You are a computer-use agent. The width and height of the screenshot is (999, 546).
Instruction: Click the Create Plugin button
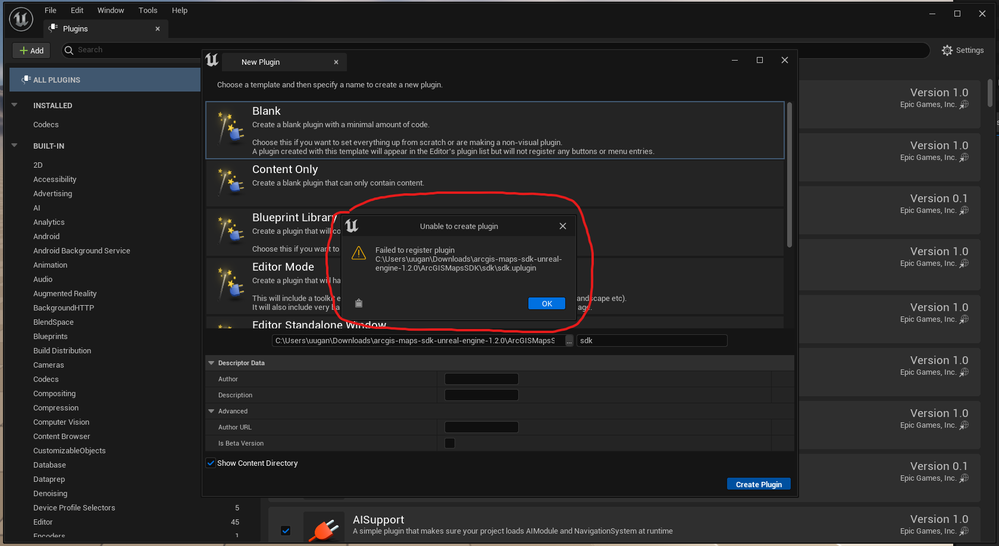(758, 484)
